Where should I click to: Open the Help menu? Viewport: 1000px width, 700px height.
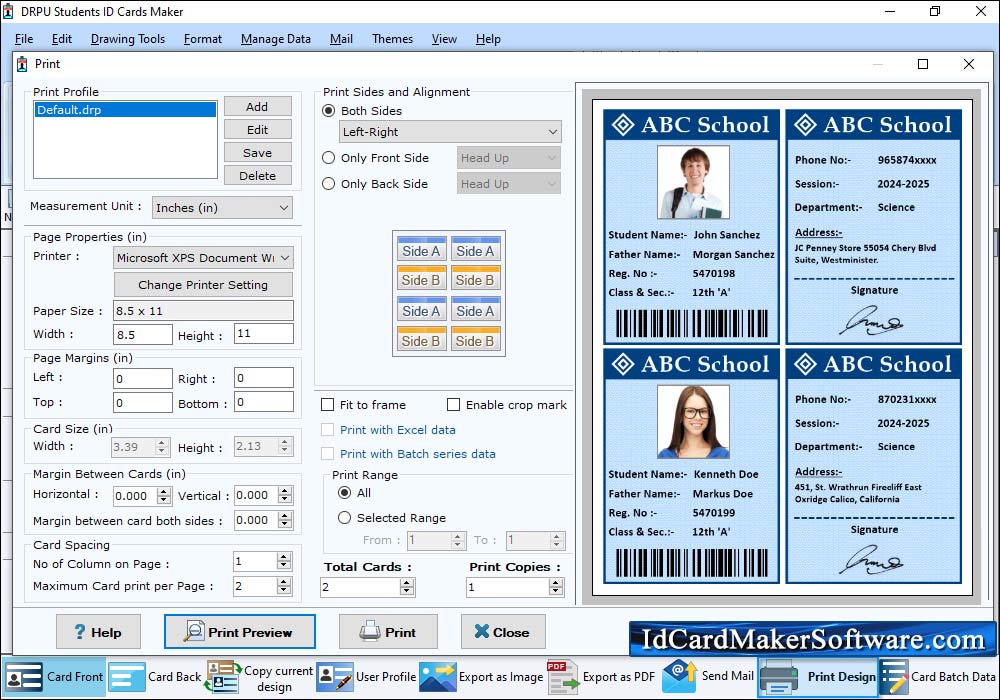[x=489, y=39]
